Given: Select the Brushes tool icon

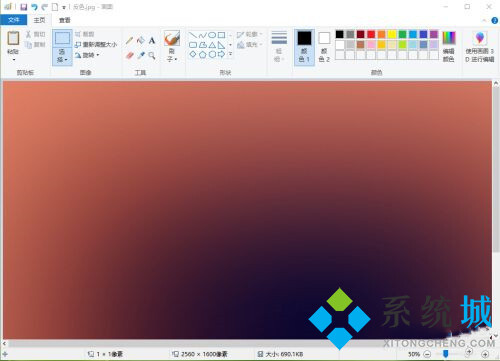Looking at the screenshot, I should pos(172,38).
